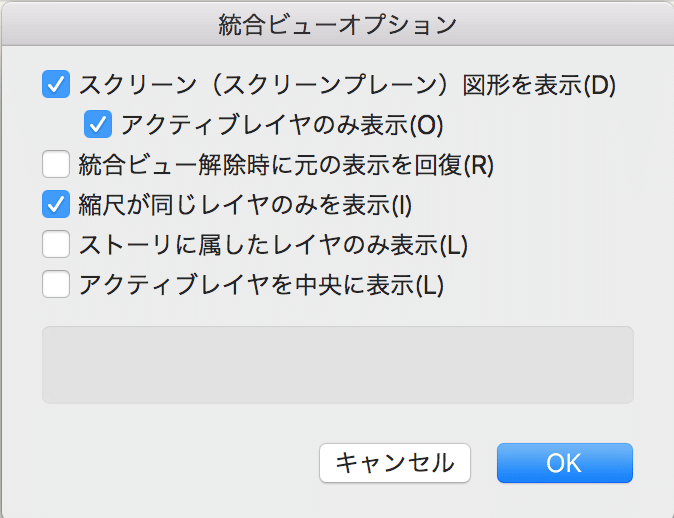The width and height of the screenshot is (674, 518).
Task: Click the 統合ビュー解除時に元の表示を回復(R) label
Action: 286,163
